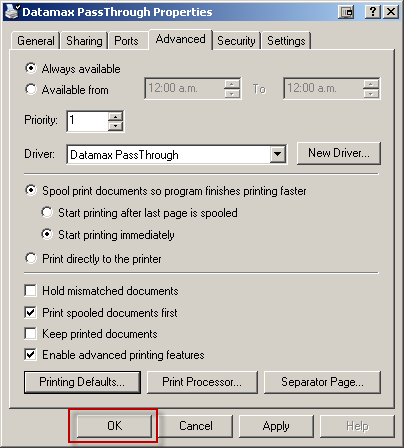Viewport: 404px width, 448px height.
Task: Open the Security tab
Action: [236, 41]
